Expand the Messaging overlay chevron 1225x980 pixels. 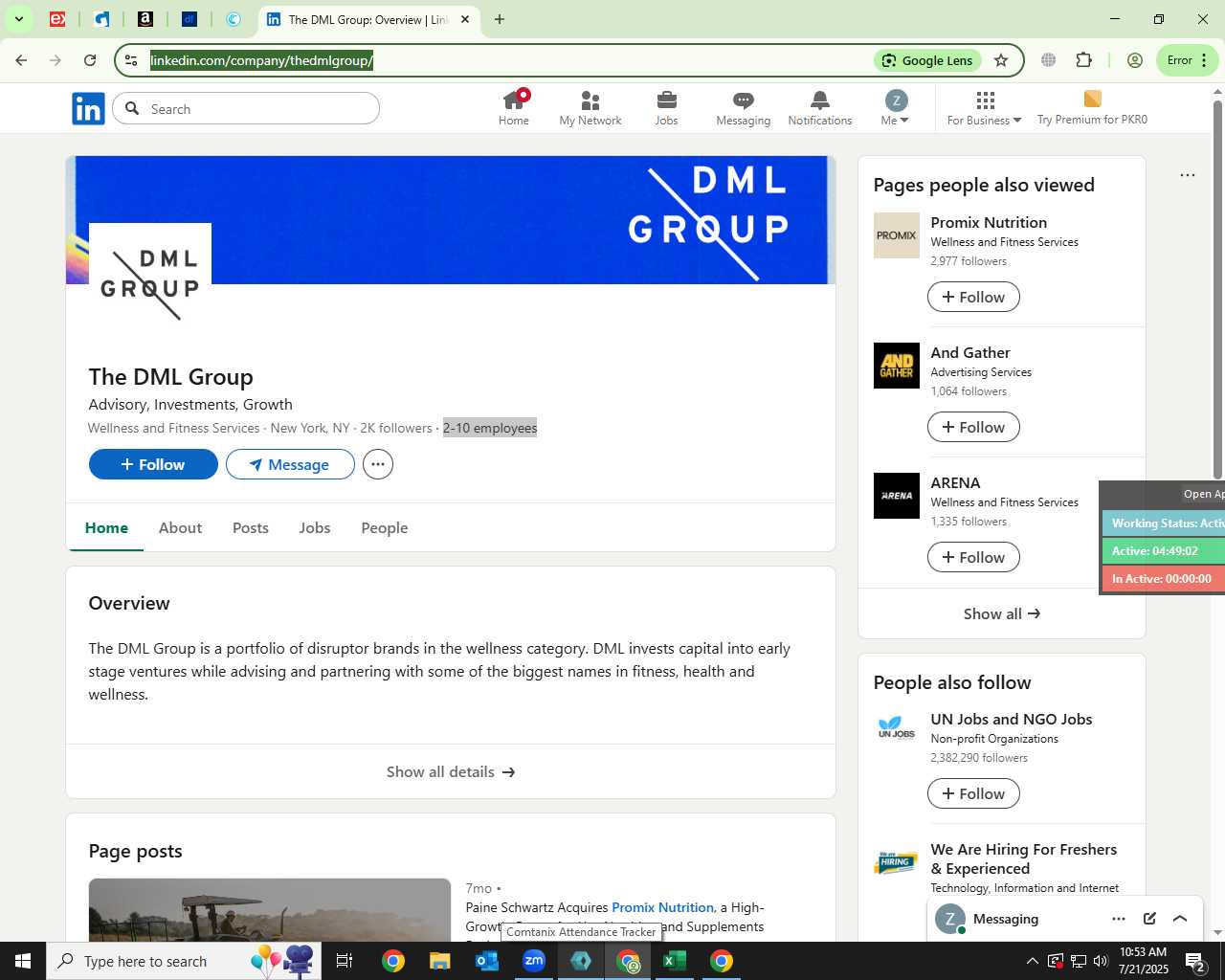(x=1180, y=919)
